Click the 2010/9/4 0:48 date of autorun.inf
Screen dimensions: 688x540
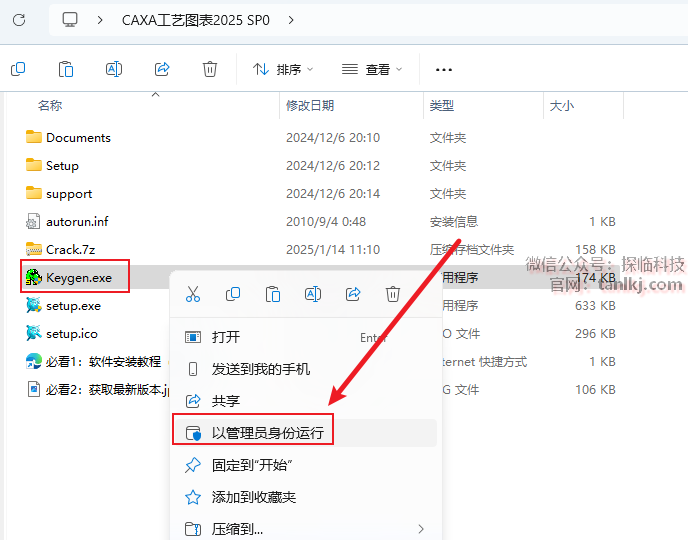click(x=326, y=222)
